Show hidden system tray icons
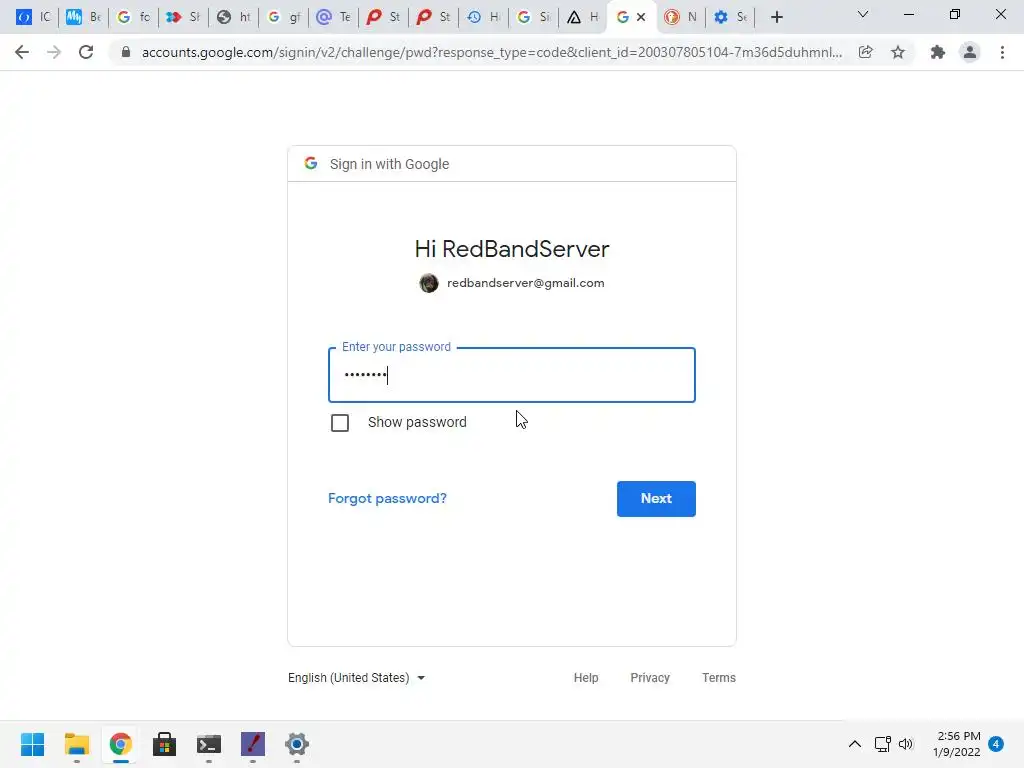The width and height of the screenshot is (1024, 768). tap(854, 744)
